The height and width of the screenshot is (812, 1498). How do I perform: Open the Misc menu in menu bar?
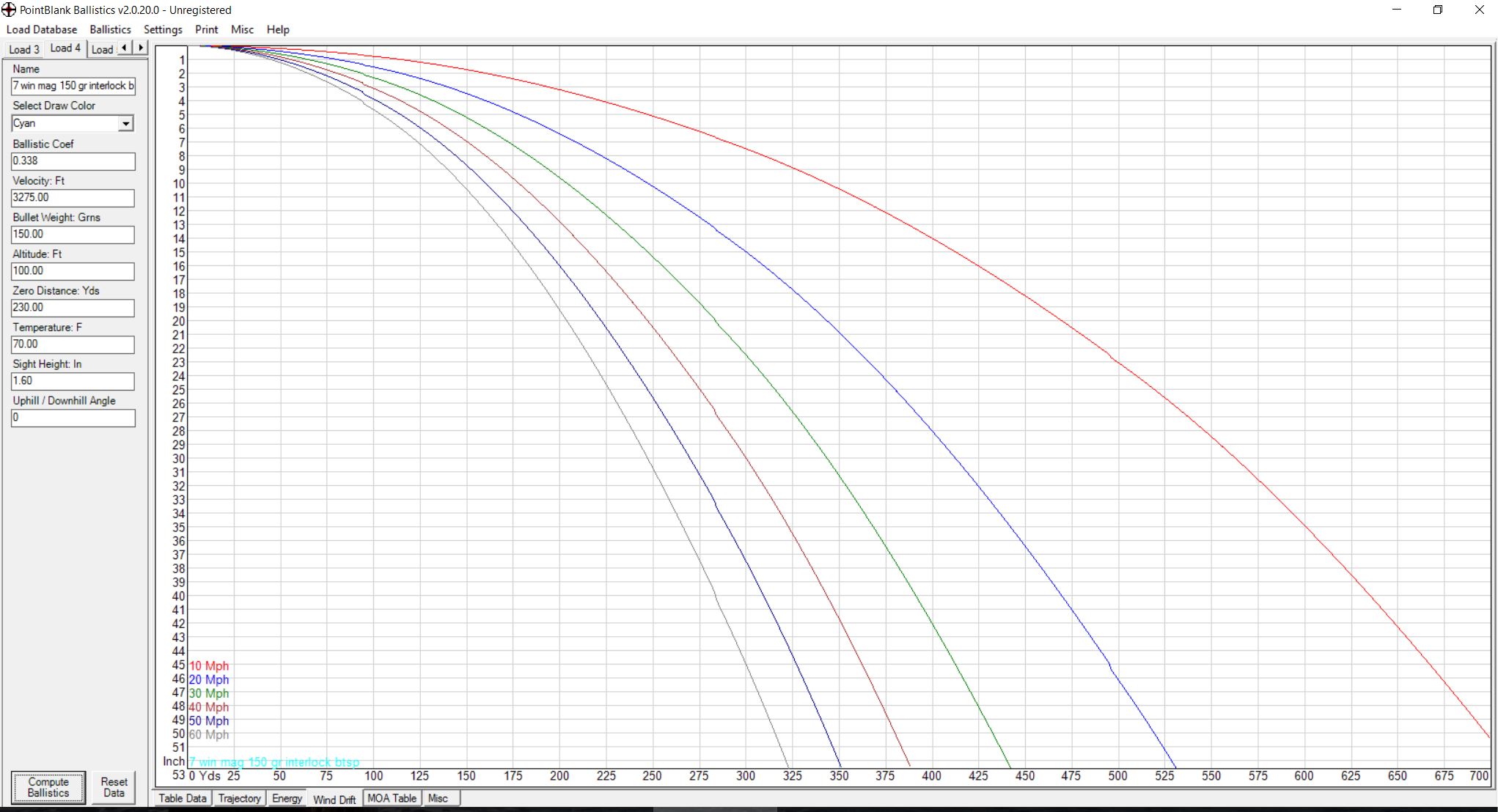point(242,29)
